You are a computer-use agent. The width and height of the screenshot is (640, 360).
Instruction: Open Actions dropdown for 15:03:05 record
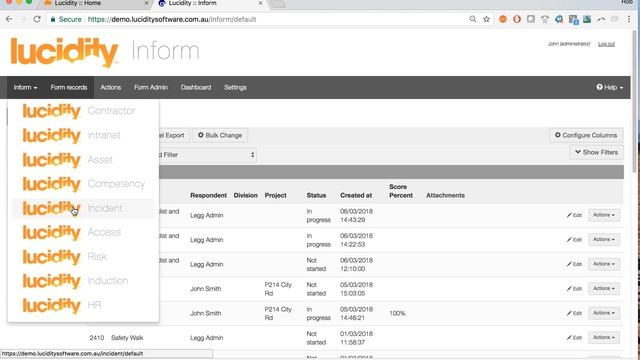pyautogui.click(x=604, y=289)
